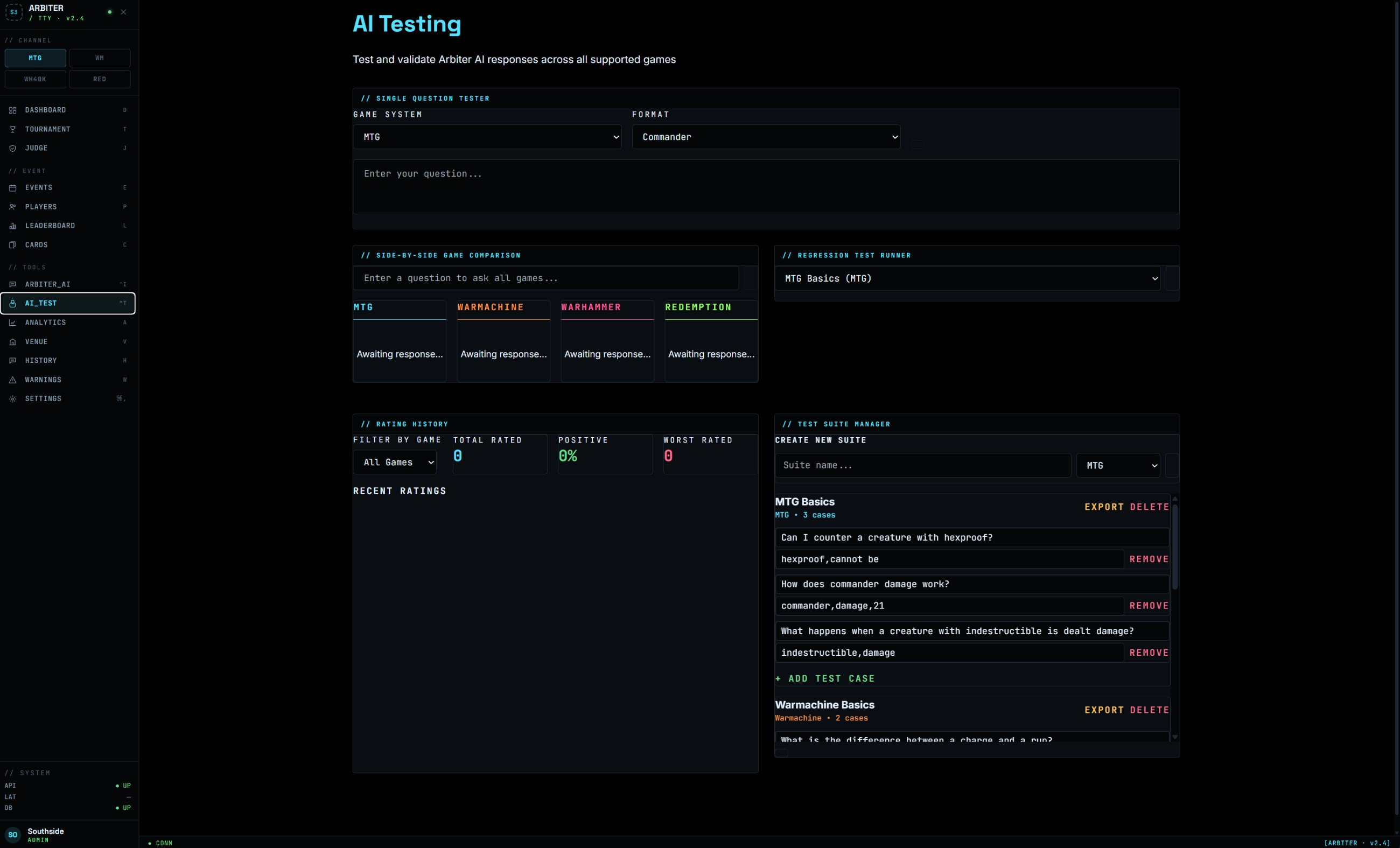Click the Events calendar icon

(x=12, y=187)
